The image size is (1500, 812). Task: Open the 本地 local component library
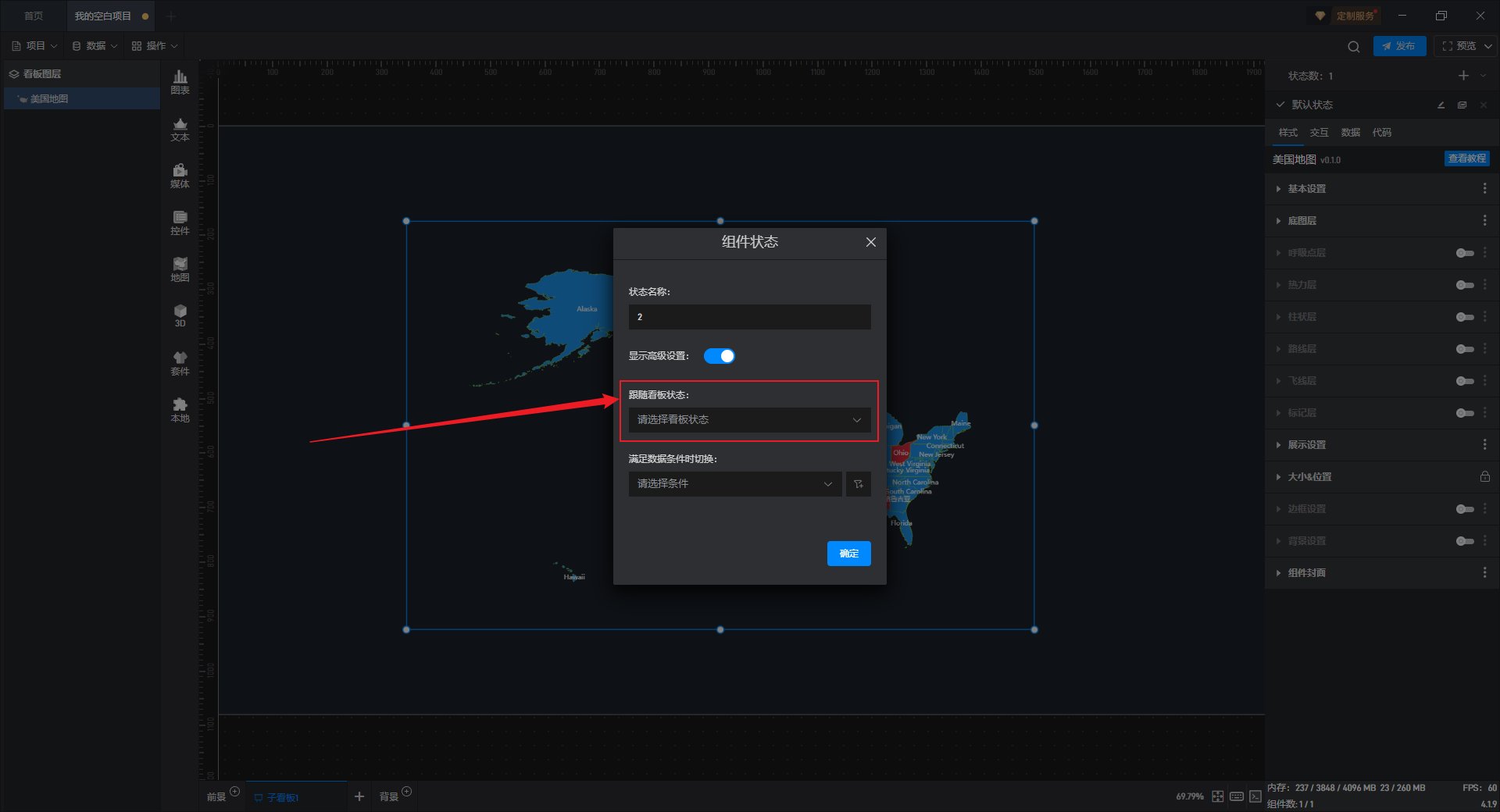(180, 410)
